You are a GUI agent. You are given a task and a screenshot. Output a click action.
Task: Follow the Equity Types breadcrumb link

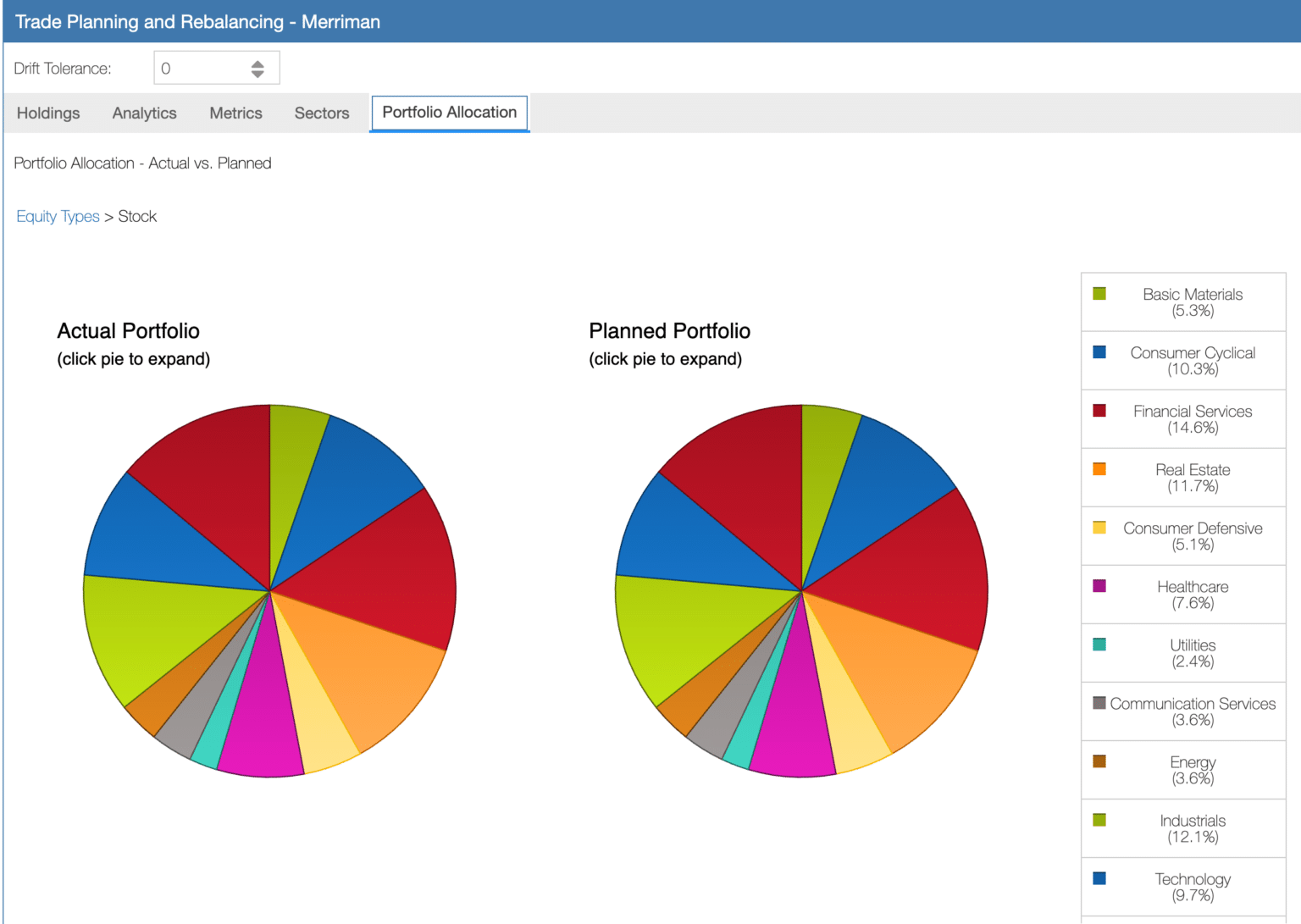pyautogui.click(x=58, y=217)
